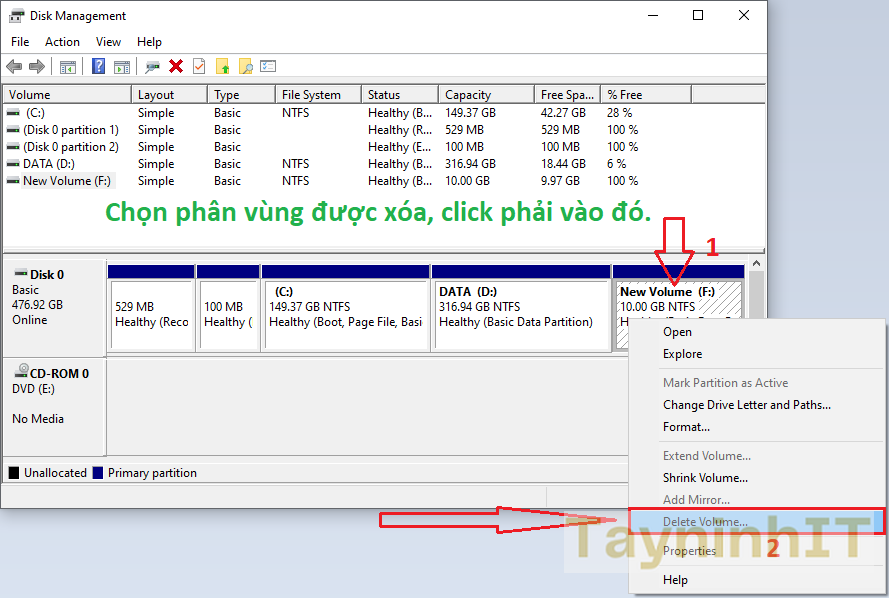The image size is (889, 598).
Task: Click the folder with green arrow icon
Action: (222, 67)
